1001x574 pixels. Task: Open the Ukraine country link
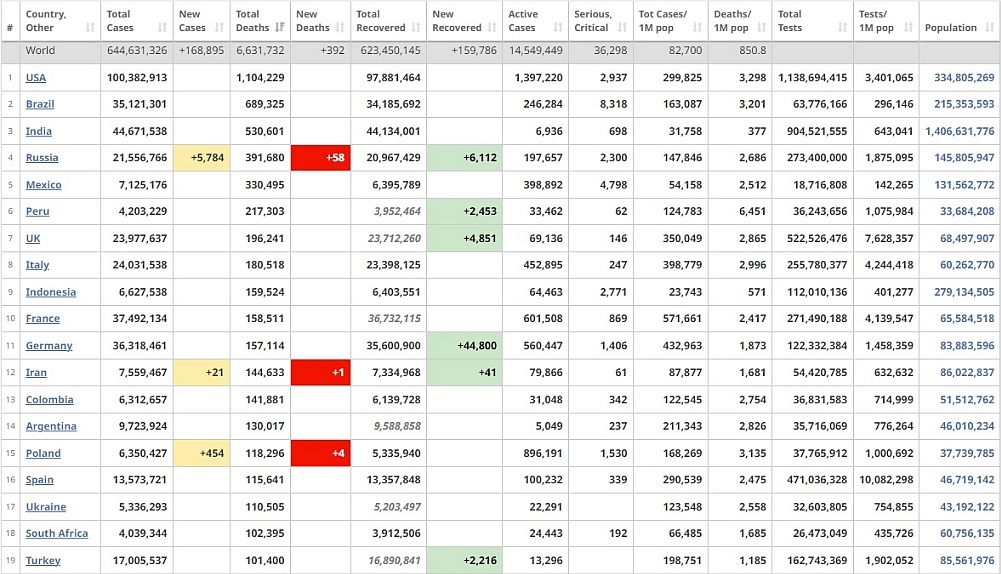click(46, 506)
